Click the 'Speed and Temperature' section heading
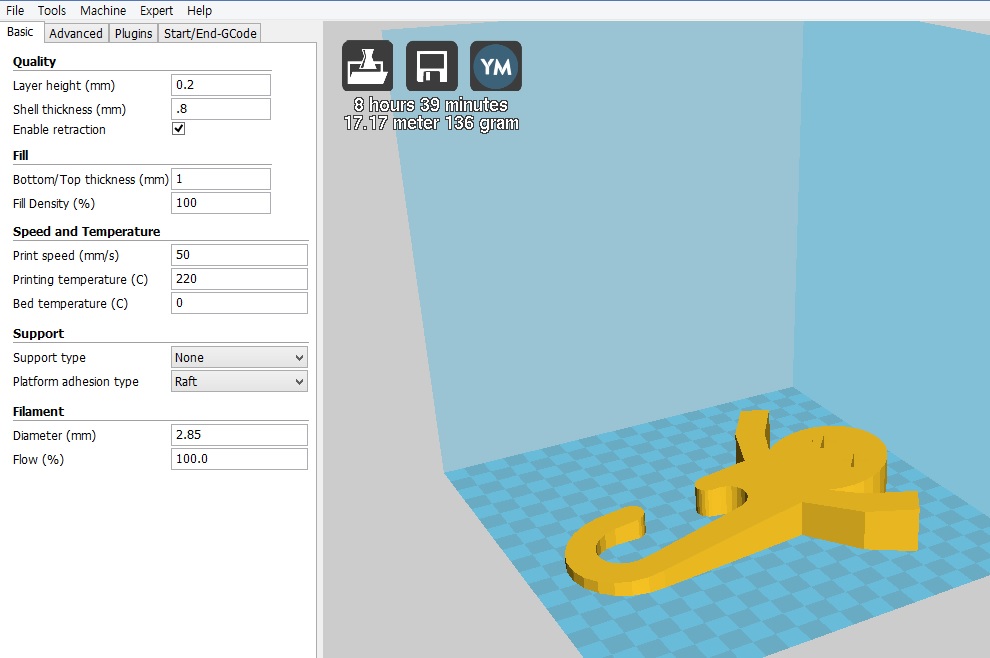 point(86,231)
